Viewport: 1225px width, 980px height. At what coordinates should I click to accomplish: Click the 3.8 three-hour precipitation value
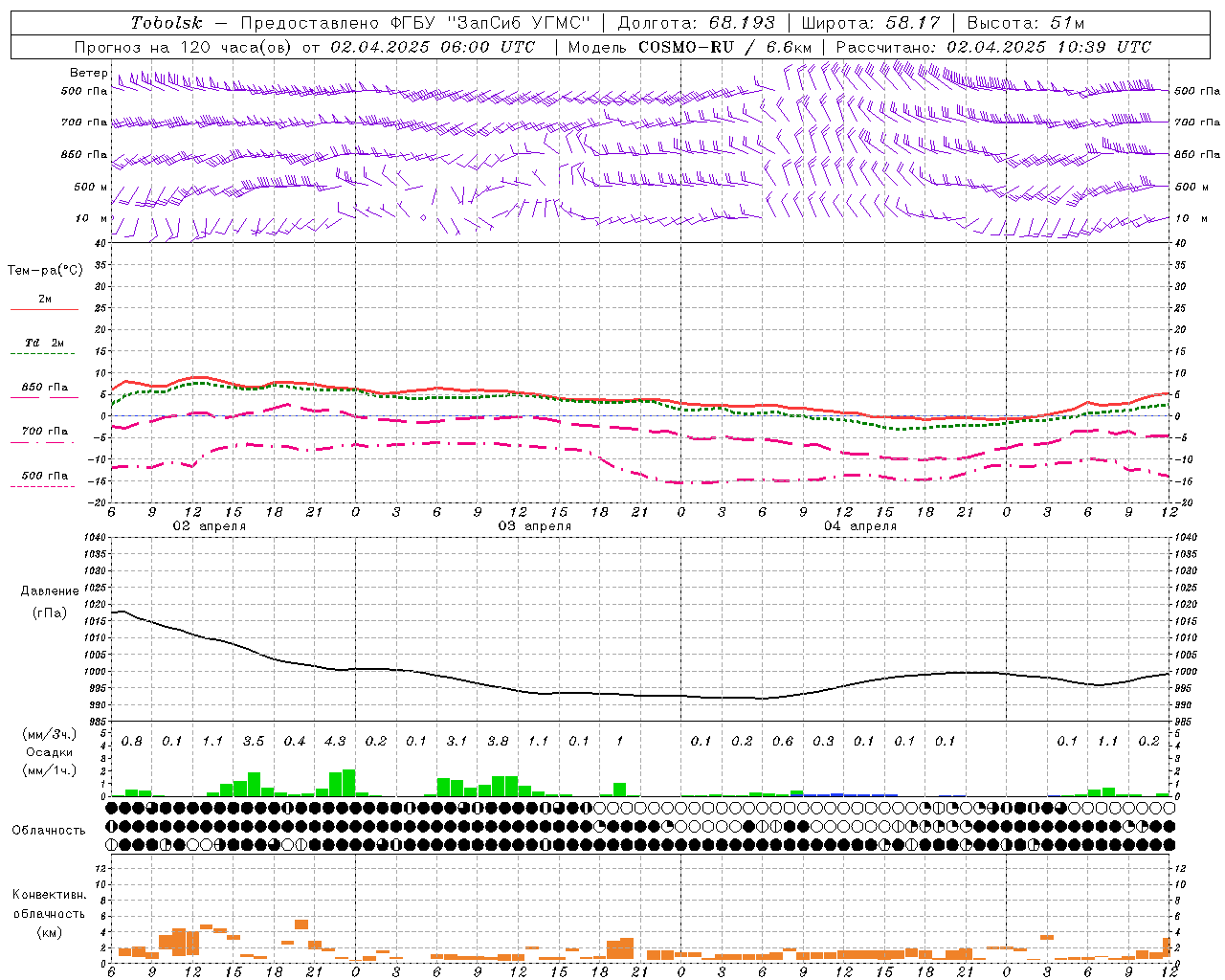coord(498,742)
